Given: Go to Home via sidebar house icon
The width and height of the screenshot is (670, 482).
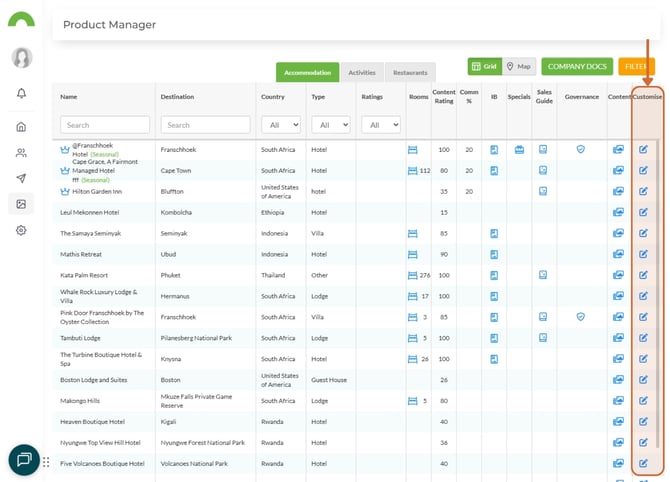Looking at the screenshot, I should coord(21,127).
